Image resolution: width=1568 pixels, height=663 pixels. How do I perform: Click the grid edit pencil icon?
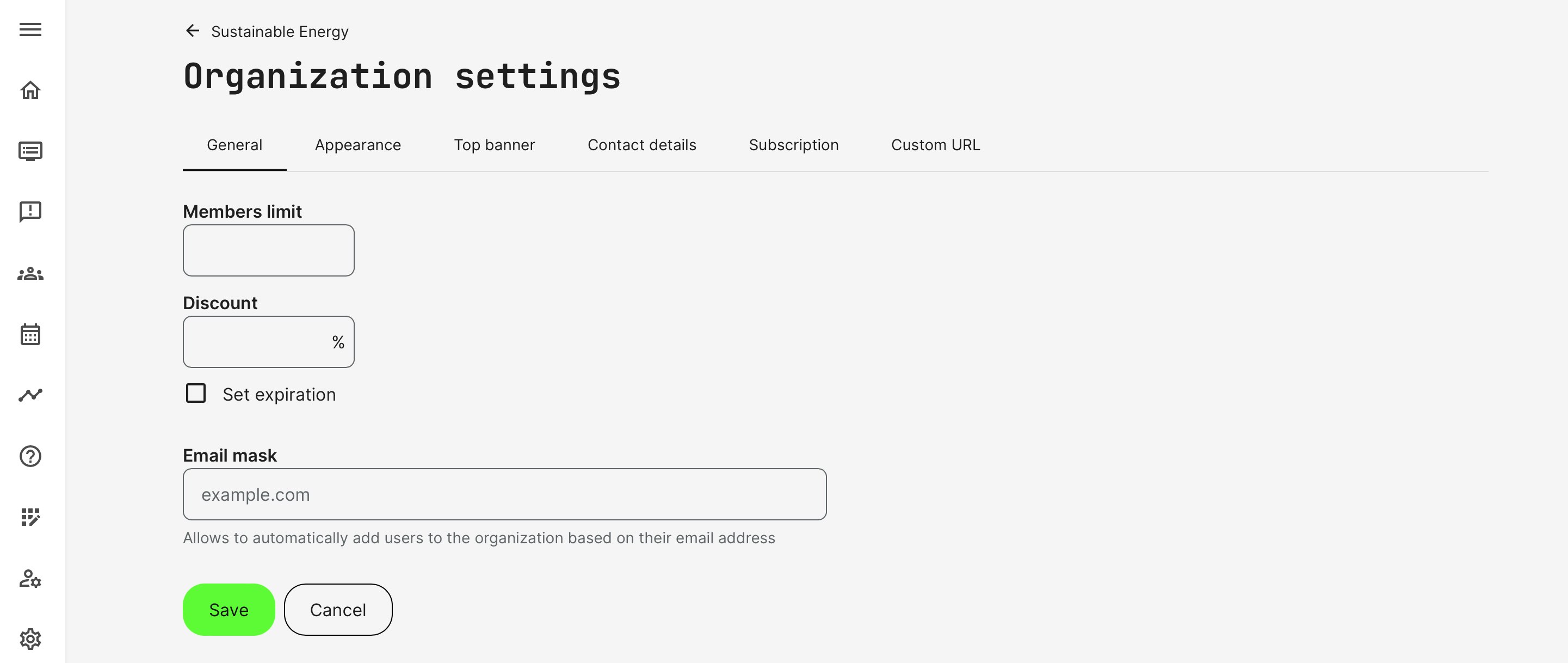tap(30, 517)
